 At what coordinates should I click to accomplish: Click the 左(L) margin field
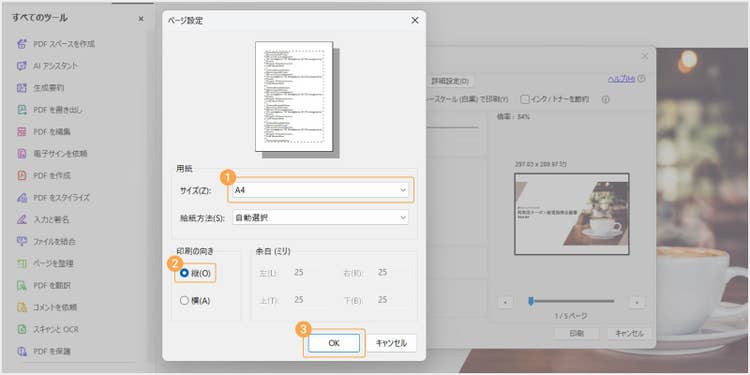[309, 273]
